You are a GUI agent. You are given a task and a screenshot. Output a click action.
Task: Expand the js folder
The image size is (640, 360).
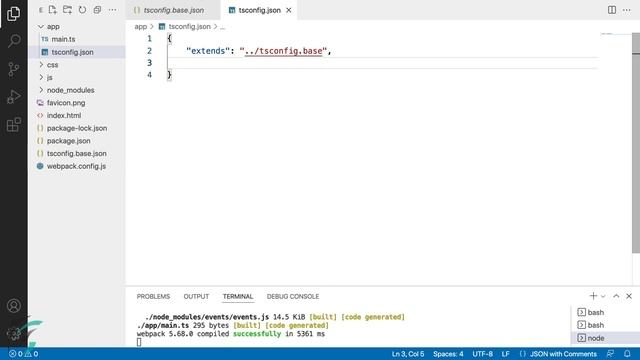[77, 77]
